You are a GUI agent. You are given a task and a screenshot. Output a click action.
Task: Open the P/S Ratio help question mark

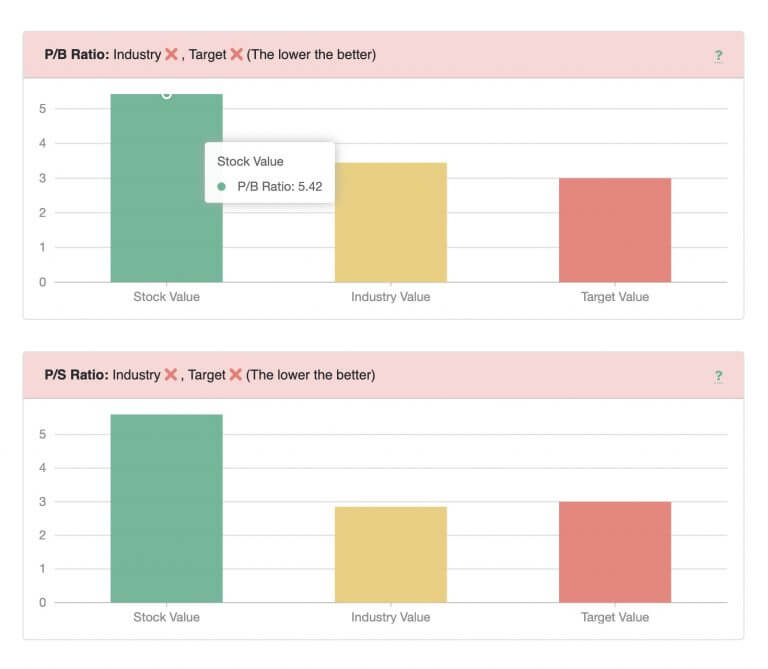click(x=718, y=376)
